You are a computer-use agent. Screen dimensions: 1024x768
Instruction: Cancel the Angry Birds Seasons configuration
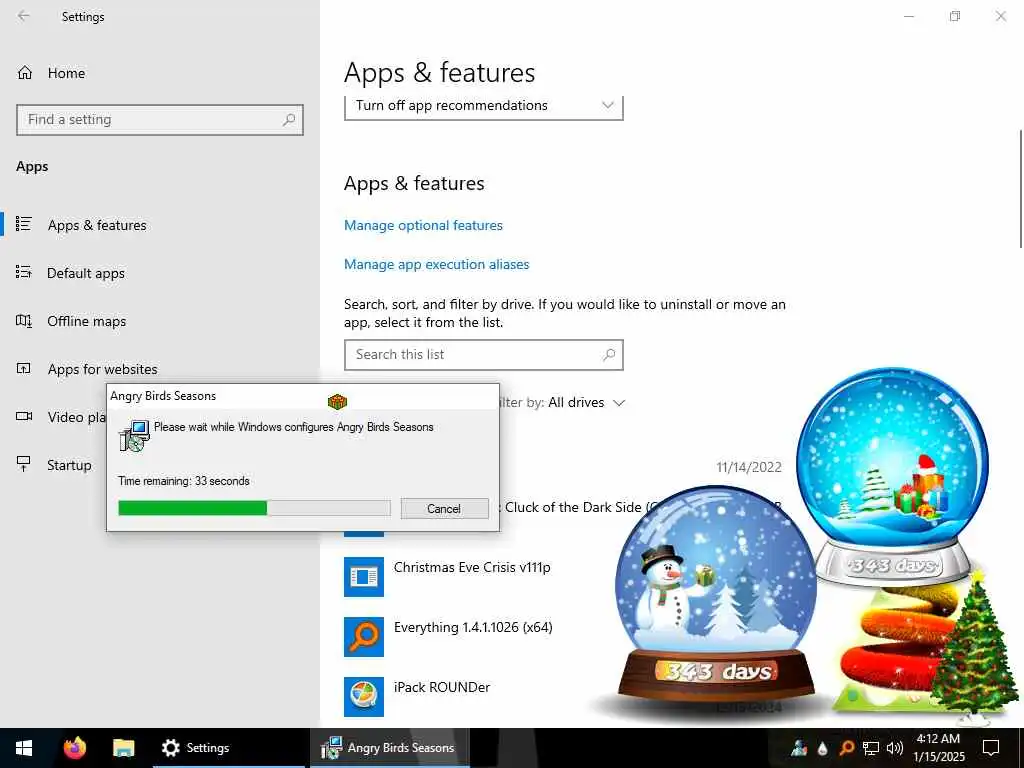click(x=444, y=509)
